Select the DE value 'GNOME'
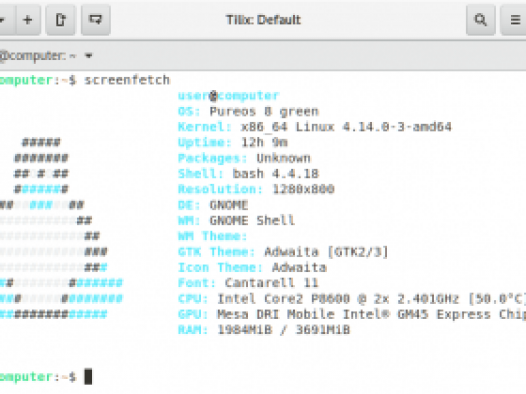Screen dimensions: 526x394 [x=229, y=205]
